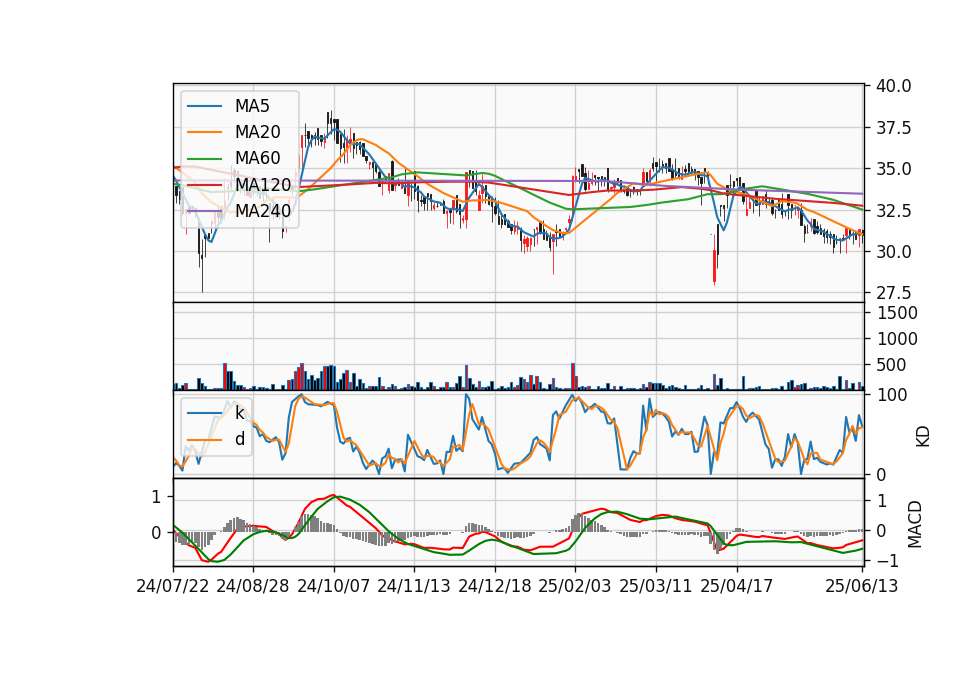Click the 37.5 price axis label
960x690 pixels.
pos(893,128)
